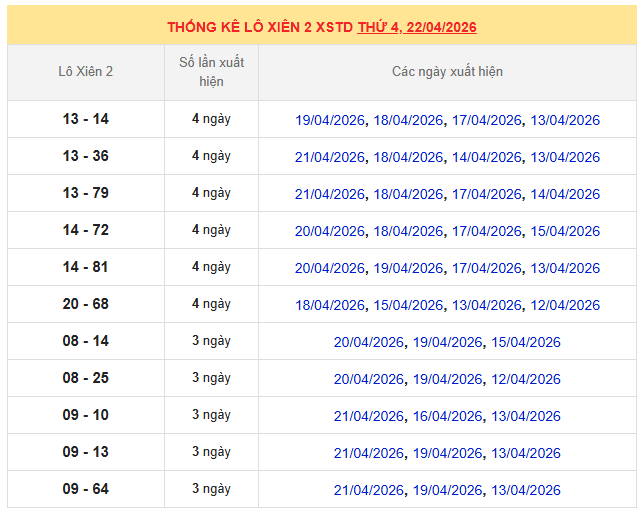Click 19/04/2026 in the 13 - 14 row
The height and width of the screenshot is (517, 640).
[x=329, y=120]
